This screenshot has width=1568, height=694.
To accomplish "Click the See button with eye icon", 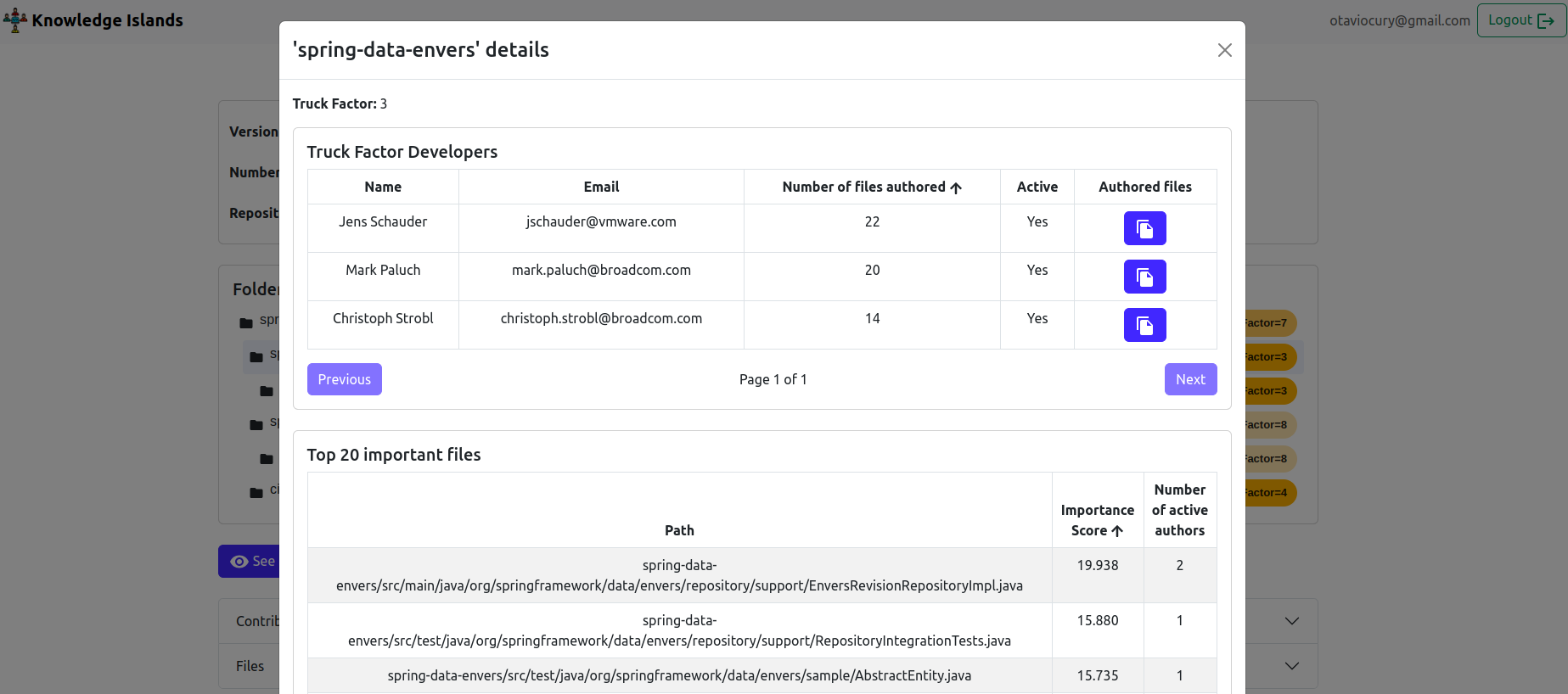I will click(x=250, y=562).
